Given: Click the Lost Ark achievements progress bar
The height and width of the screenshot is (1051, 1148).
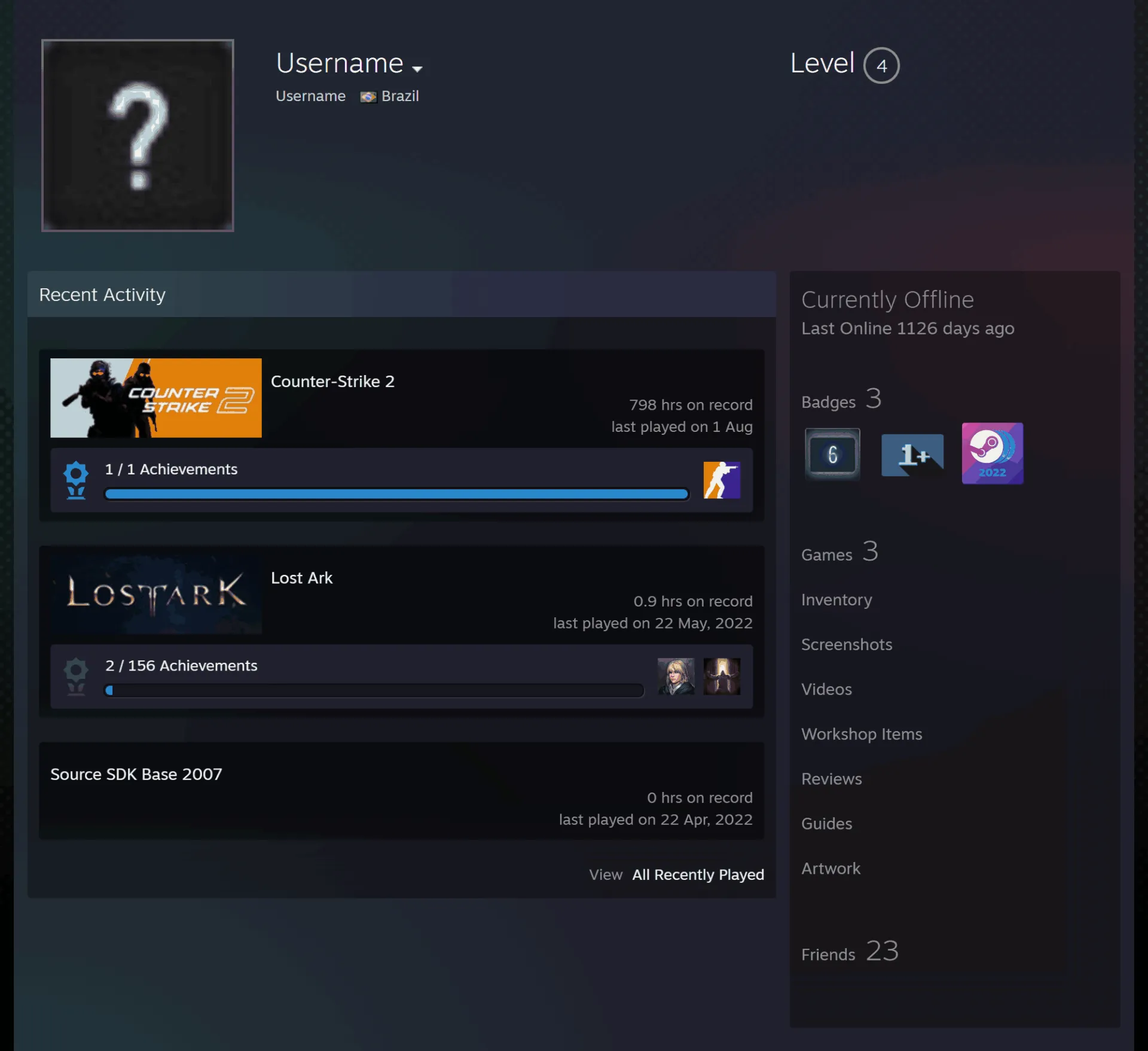Looking at the screenshot, I should (x=374, y=690).
